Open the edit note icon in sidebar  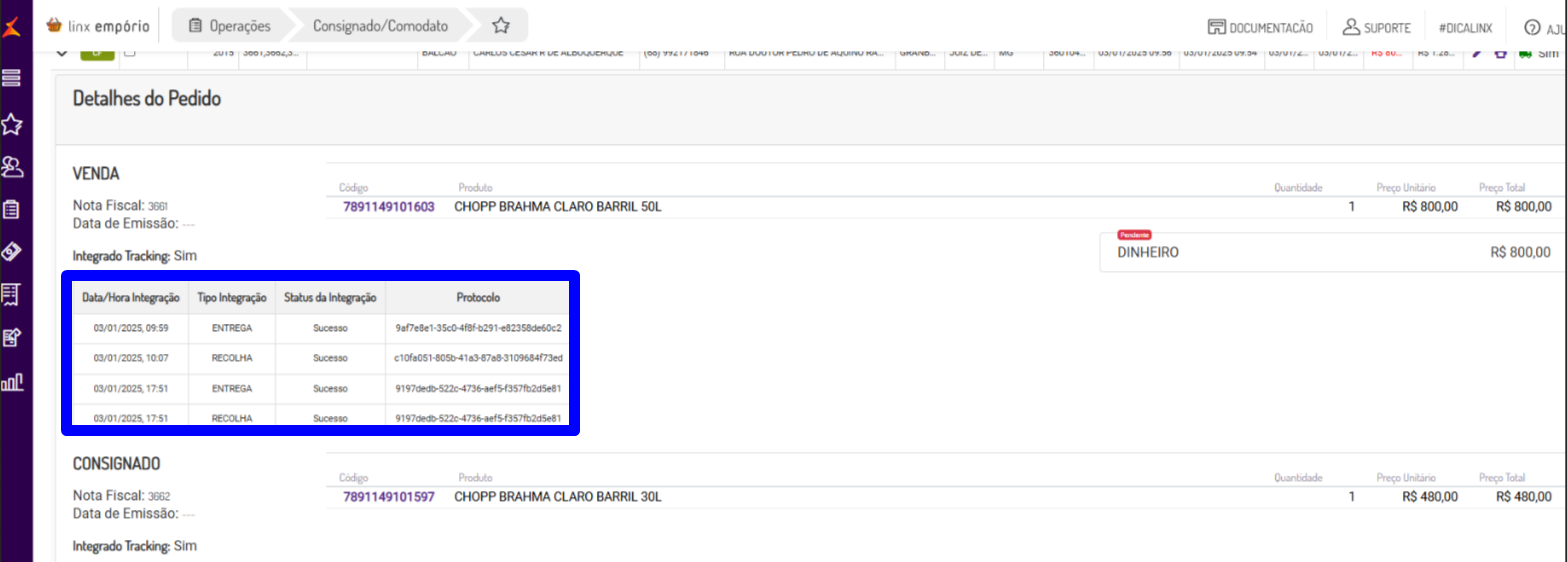tap(13, 337)
